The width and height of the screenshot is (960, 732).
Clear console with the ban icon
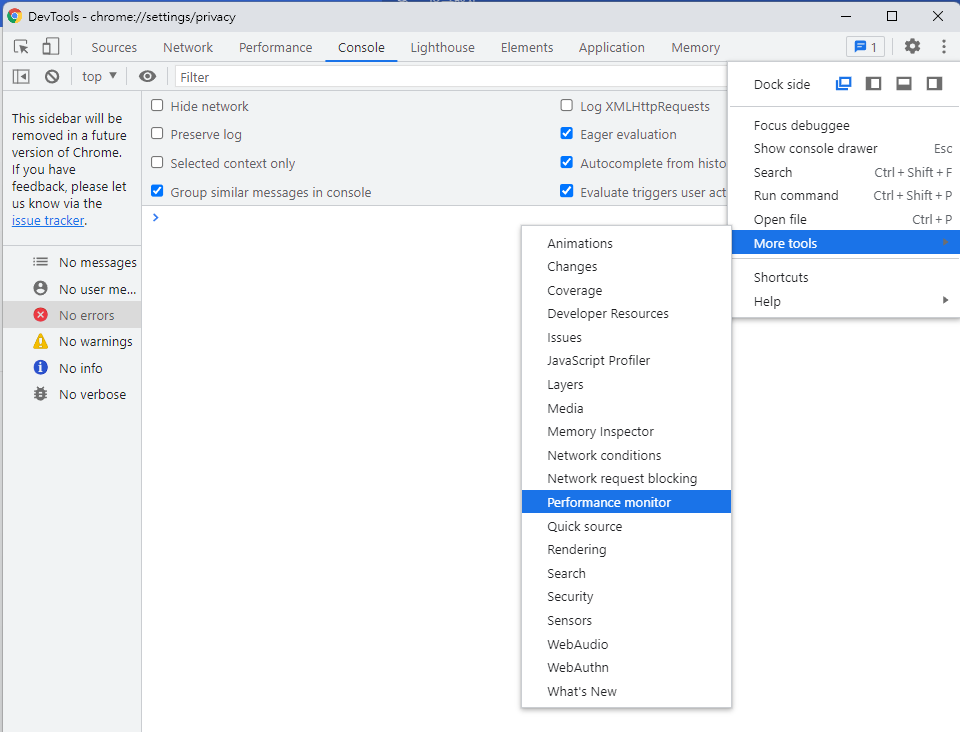[52, 76]
